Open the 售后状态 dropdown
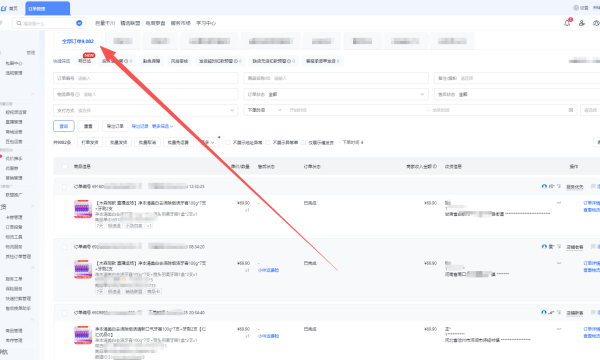Viewport: 600px width, 360px height. coord(517,94)
